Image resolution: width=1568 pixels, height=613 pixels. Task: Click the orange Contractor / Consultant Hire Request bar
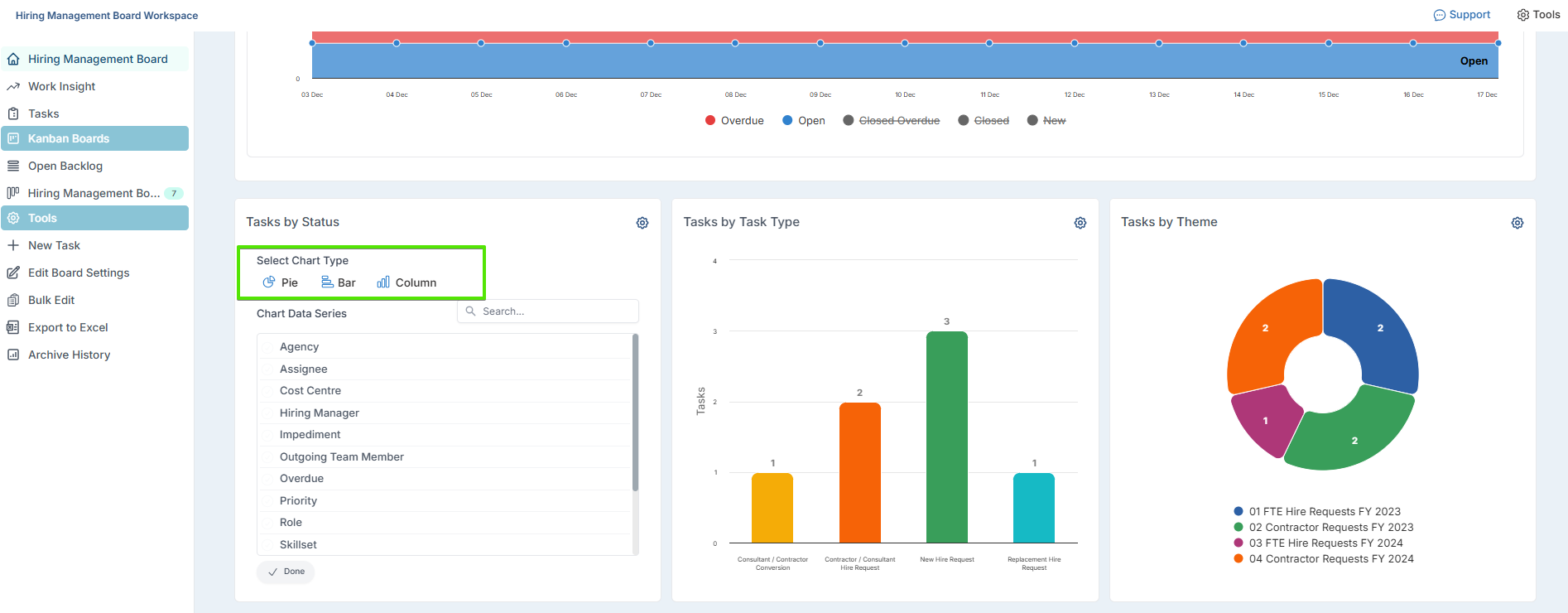click(859, 472)
